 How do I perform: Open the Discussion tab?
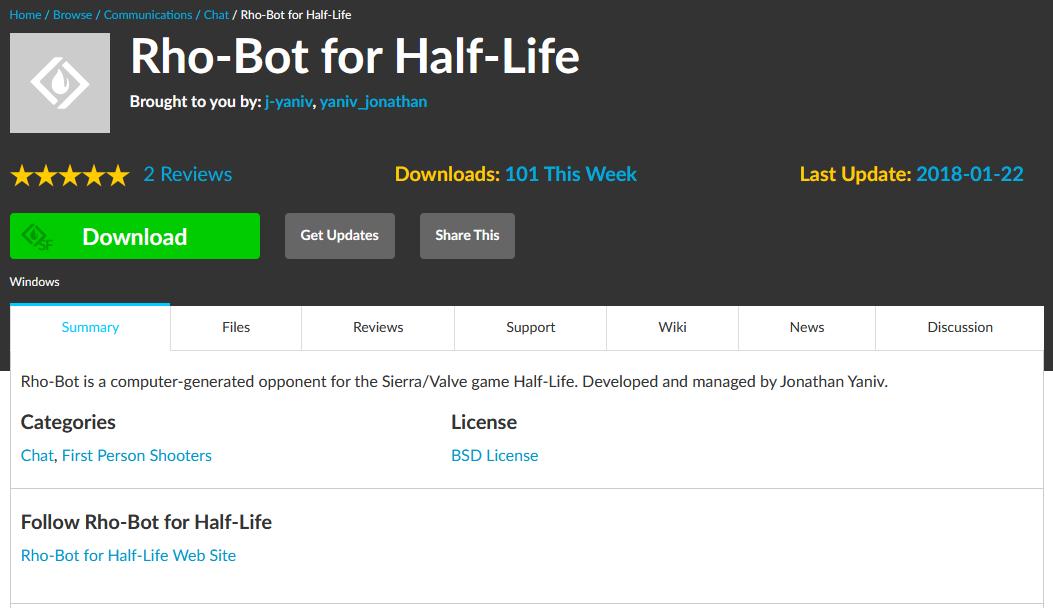coord(960,327)
